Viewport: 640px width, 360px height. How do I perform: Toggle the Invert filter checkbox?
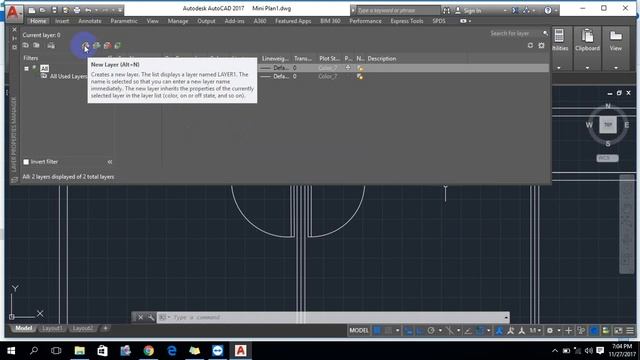coord(26,162)
